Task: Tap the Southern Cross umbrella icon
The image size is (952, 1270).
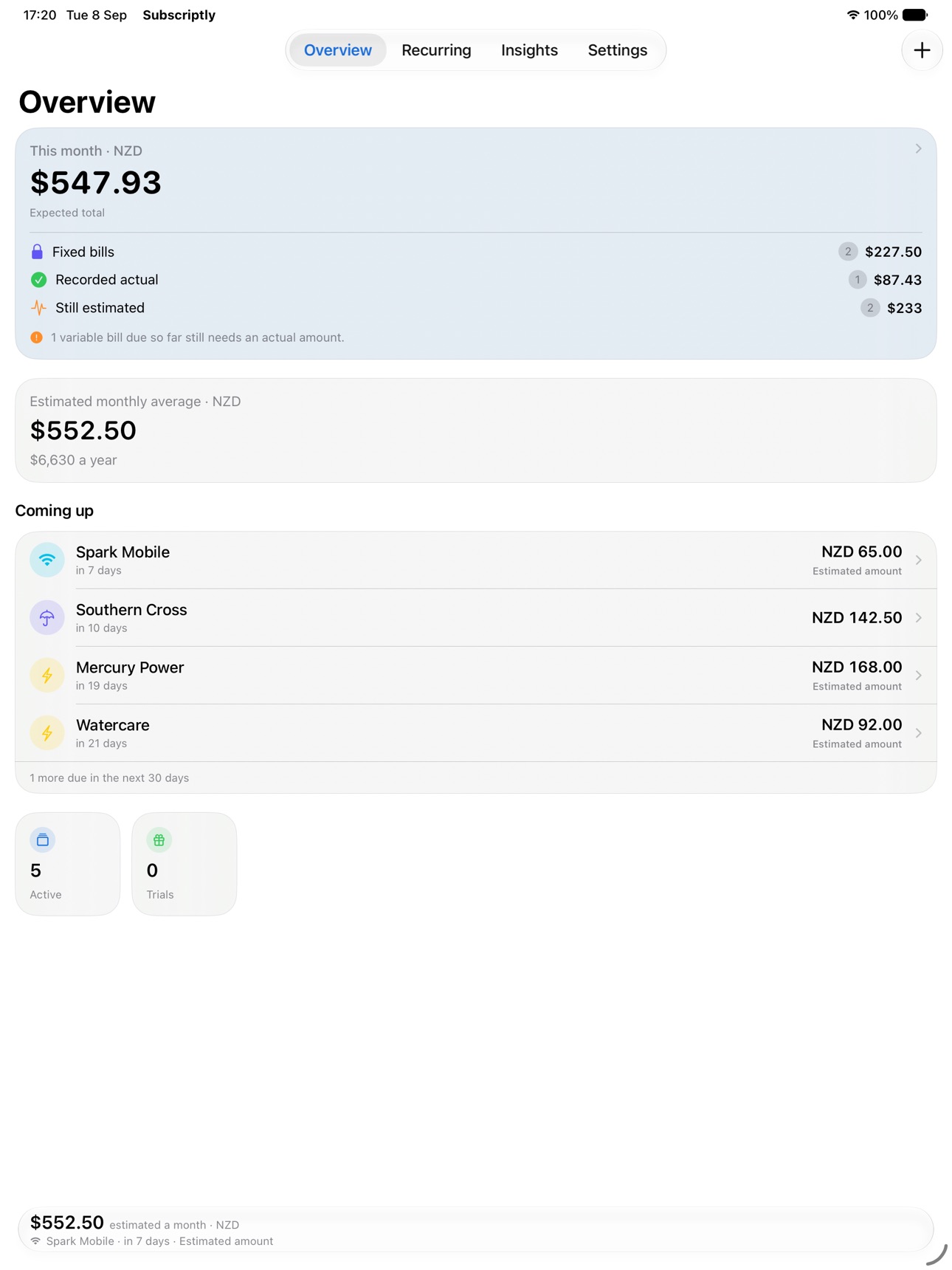Action: click(x=47, y=618)
